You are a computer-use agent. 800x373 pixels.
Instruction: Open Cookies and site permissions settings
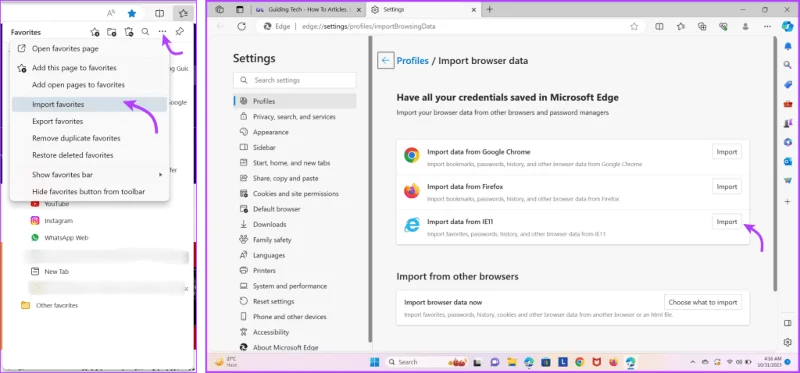(x=294, y=194)
